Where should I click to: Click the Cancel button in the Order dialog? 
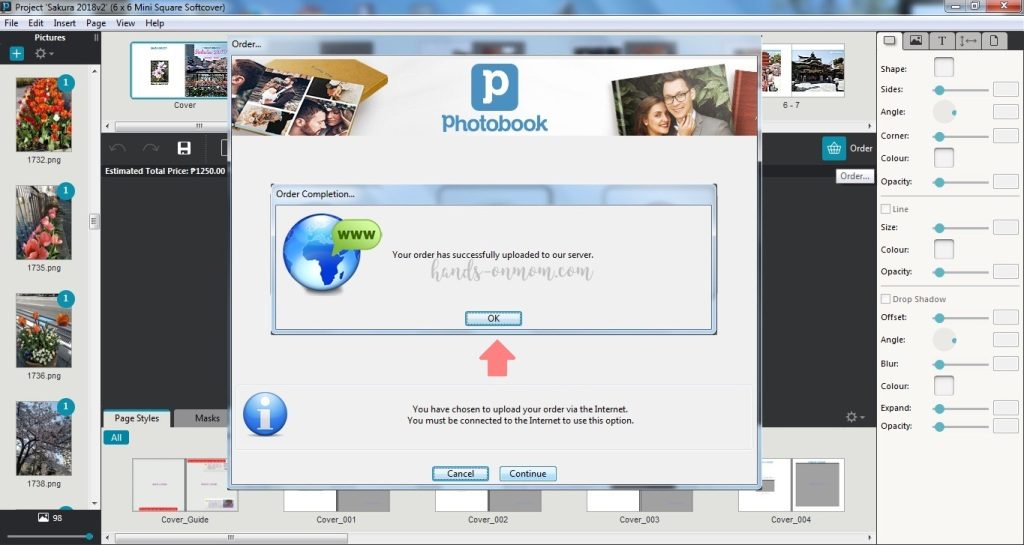[x=460, y=474]
